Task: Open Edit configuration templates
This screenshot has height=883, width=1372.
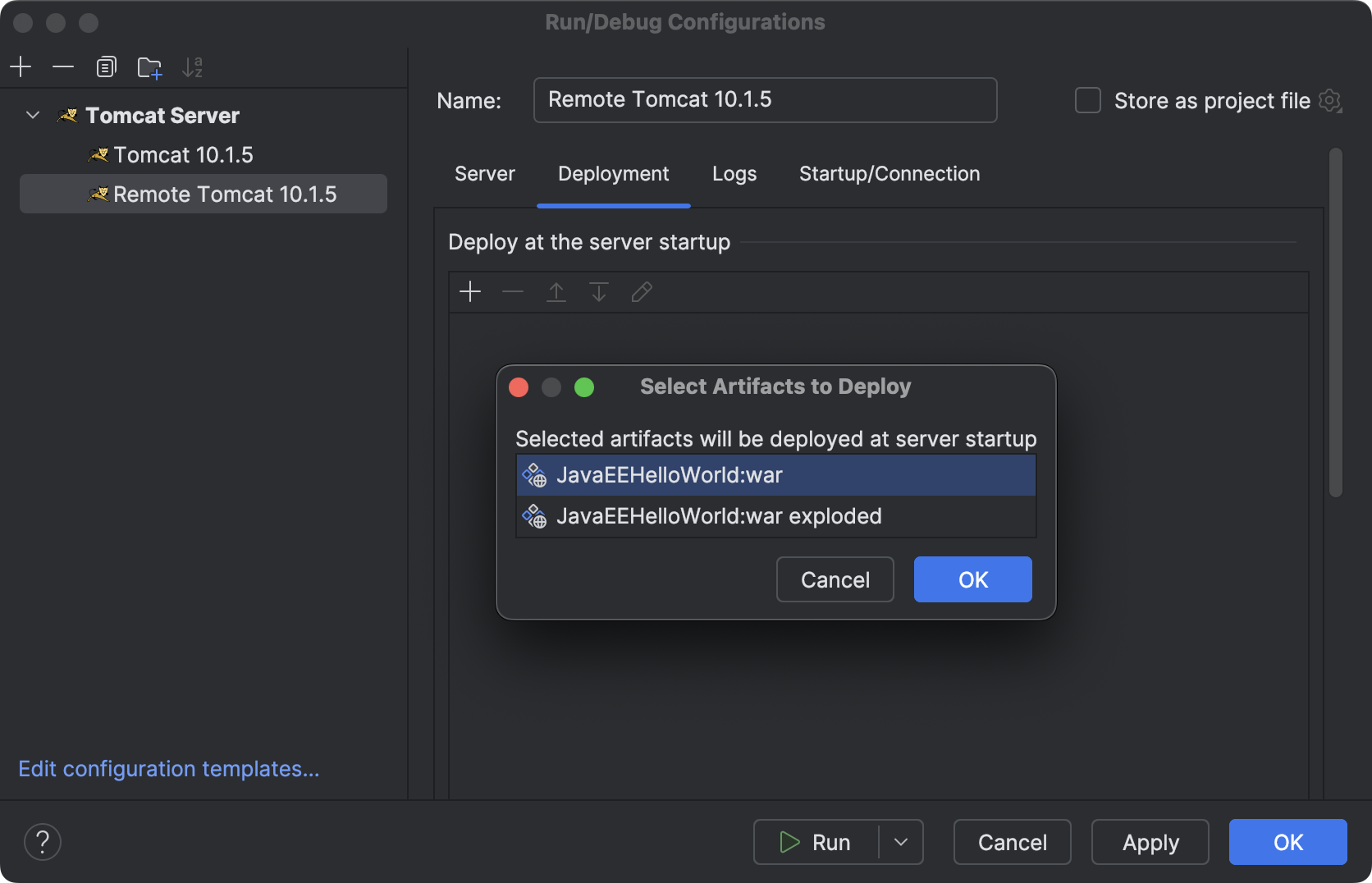Action: (169, 769)
